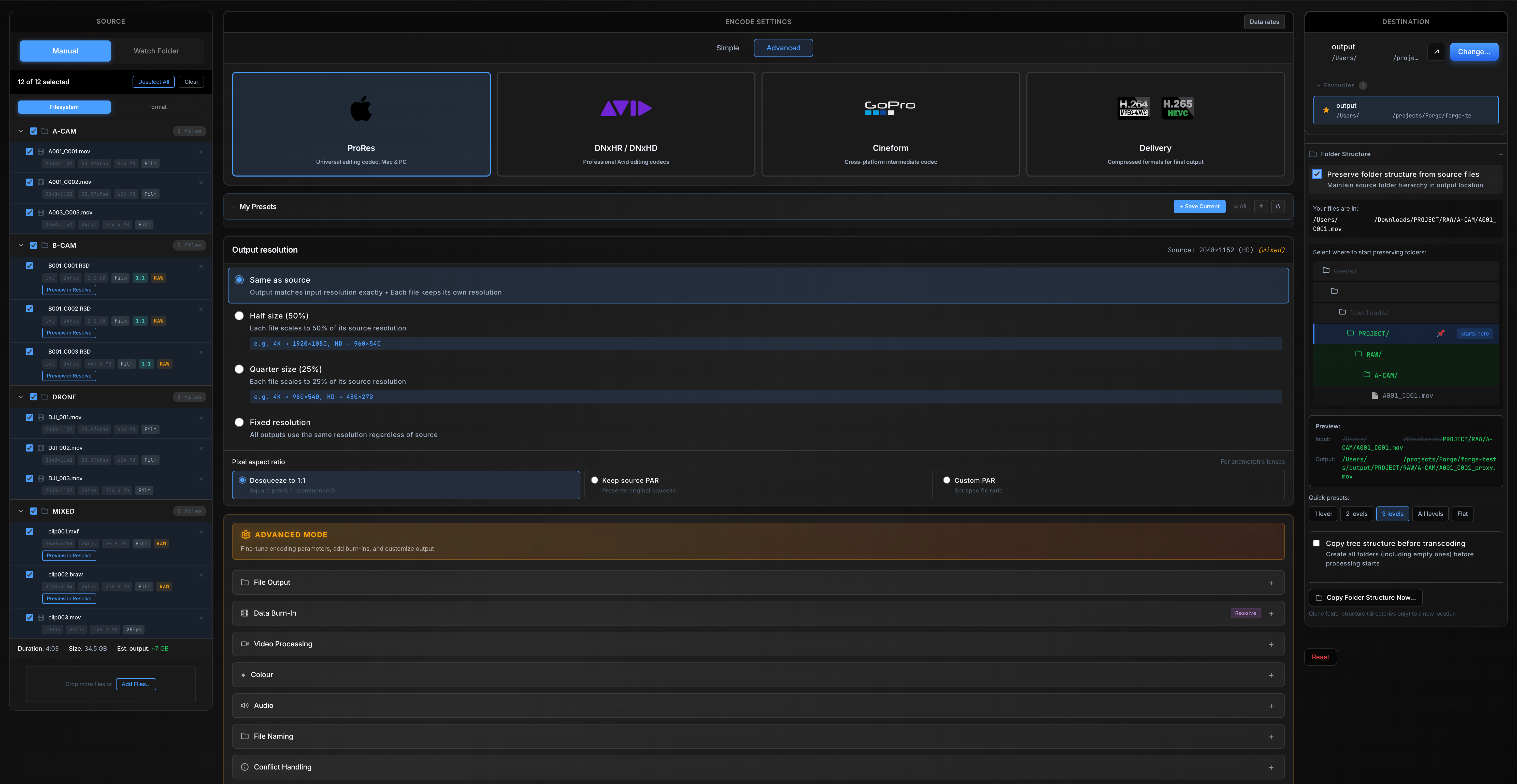The image size is (1517, 784).
Task: Enable Copy tree structure before transcoding
Action: [1316, 543]
